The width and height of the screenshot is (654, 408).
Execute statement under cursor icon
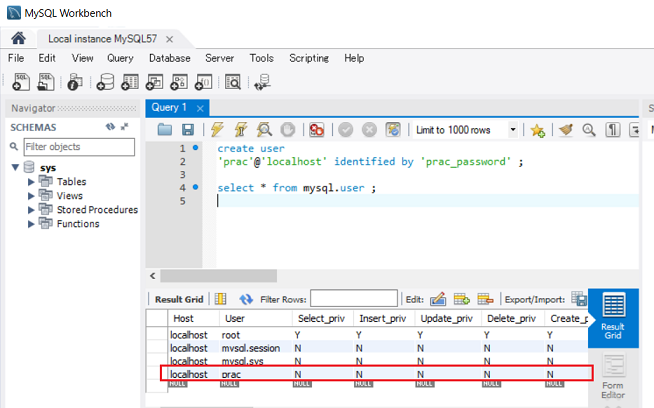[x=241, y=130]
